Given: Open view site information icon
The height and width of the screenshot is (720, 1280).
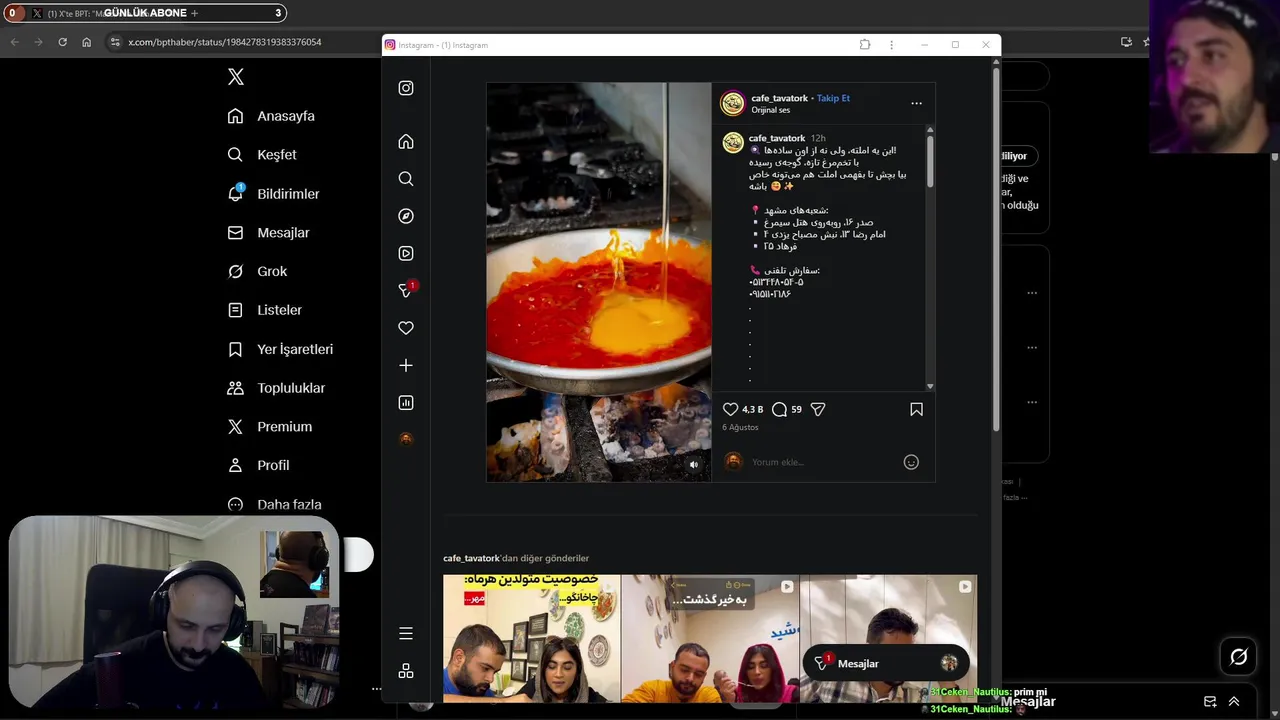Looking at the screenshot, I should click(115, 42).
